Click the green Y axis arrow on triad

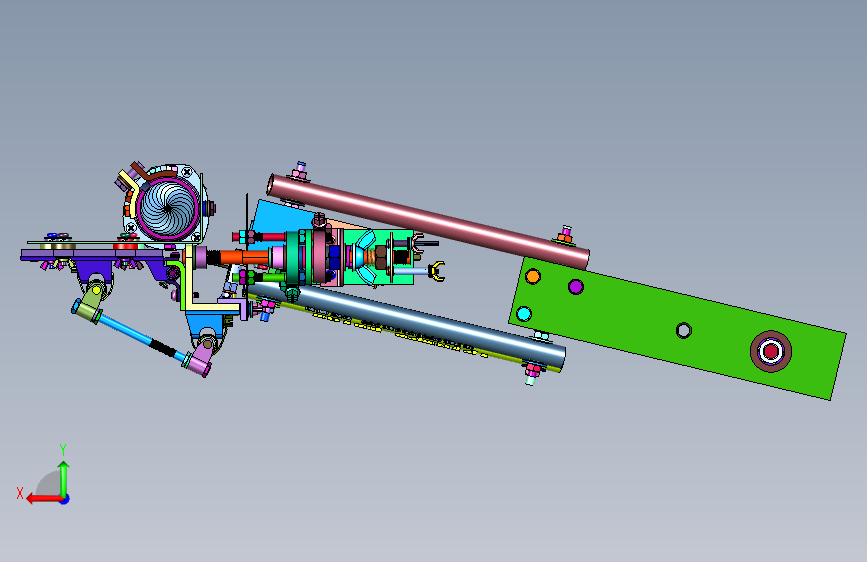click(x=64, y=478)
